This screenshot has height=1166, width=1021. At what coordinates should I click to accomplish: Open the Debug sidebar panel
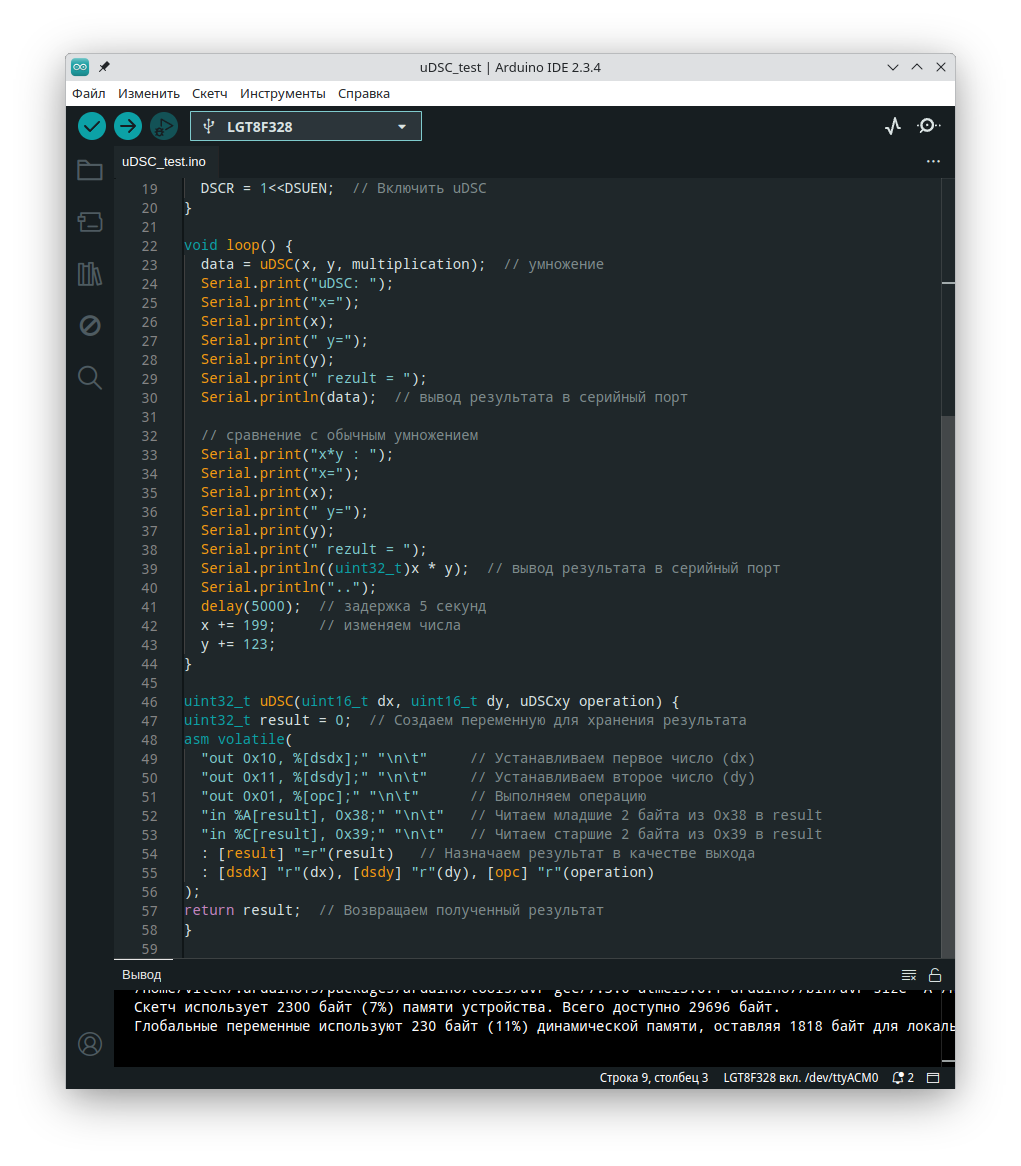click(x=90, y=326)
